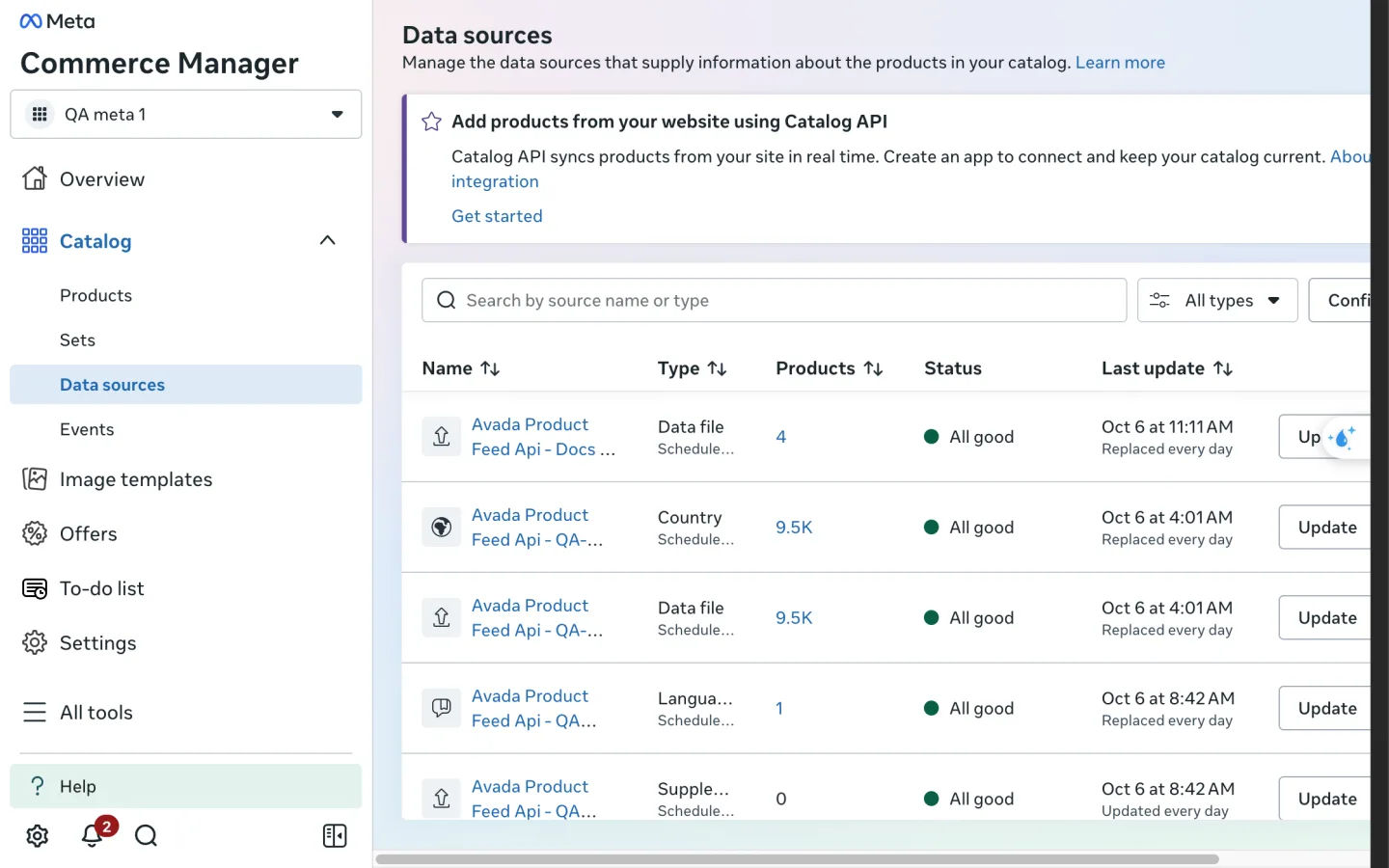Click Get started for Catalog API
Image resolution: width=1389 pixels, height=868 pixels.
[497, 216]
